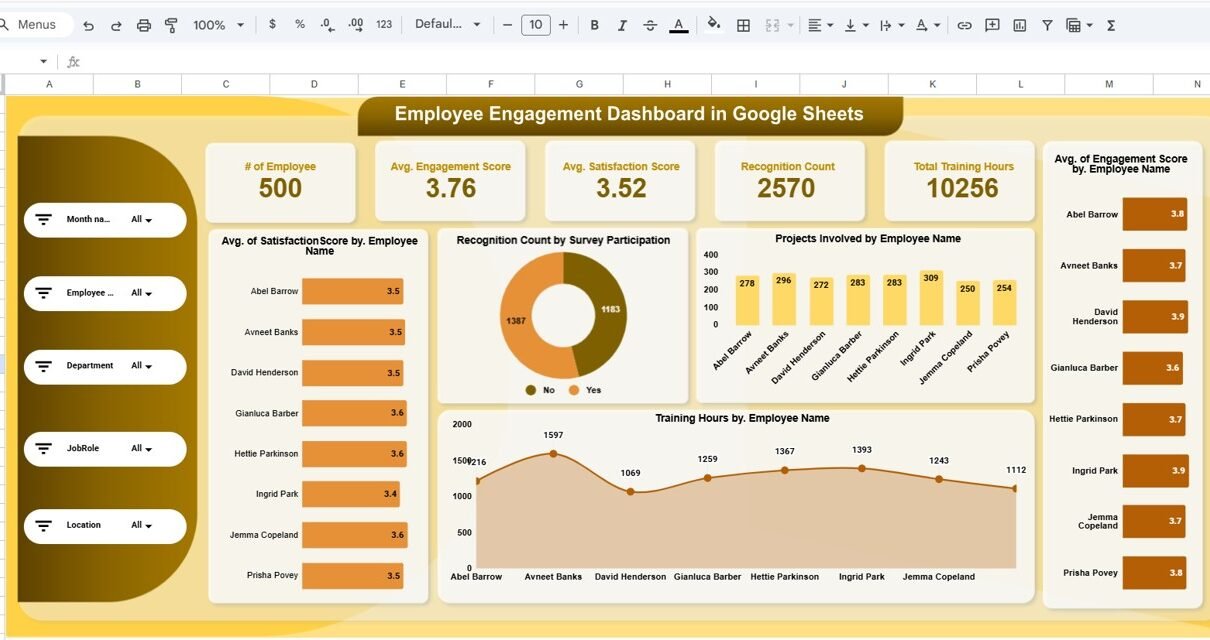Open the Borders tool

[x=743, y=25]
